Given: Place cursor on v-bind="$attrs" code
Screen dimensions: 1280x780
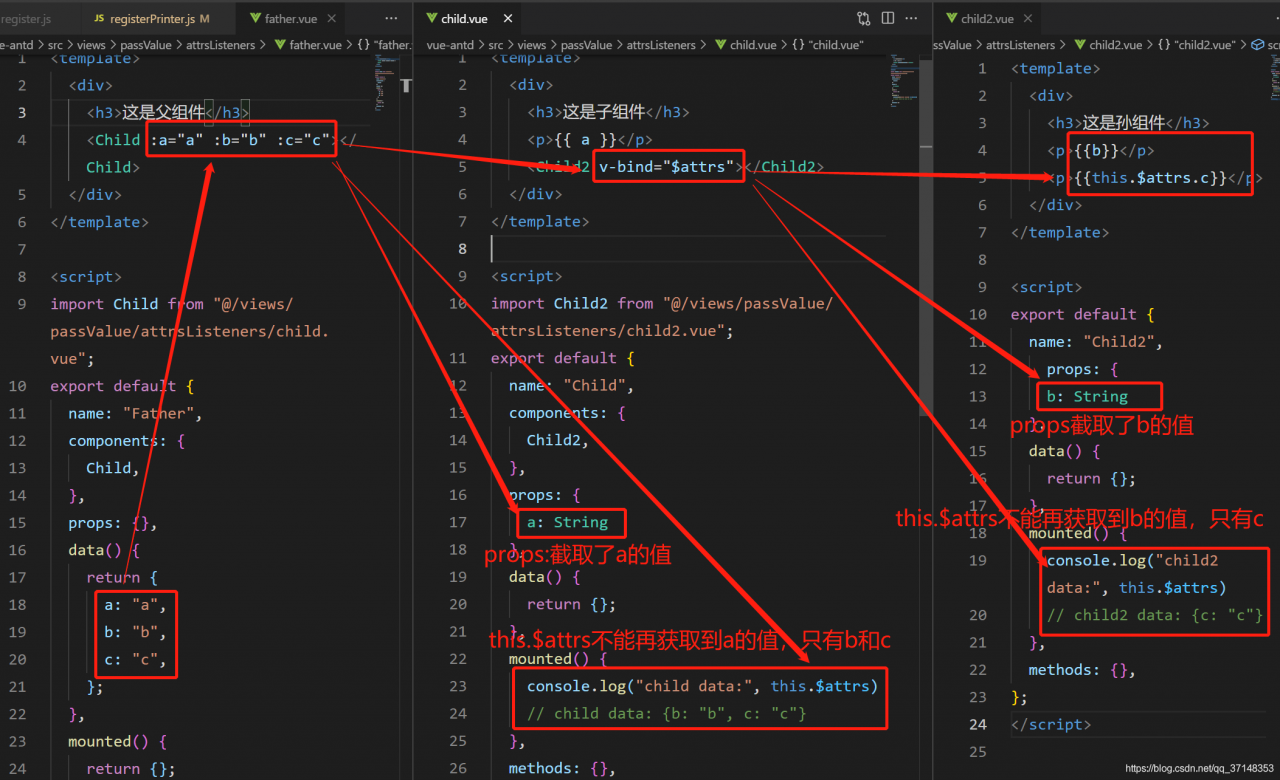Looking at the screenshot, I should (x=666, y=167).
